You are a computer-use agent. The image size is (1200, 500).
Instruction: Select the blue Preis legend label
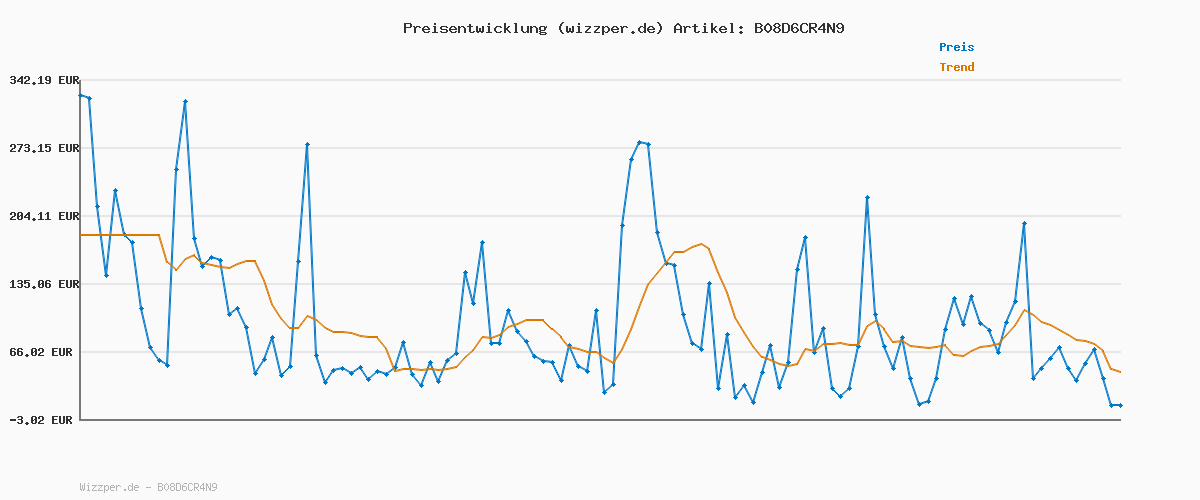(x=956, y=47)
